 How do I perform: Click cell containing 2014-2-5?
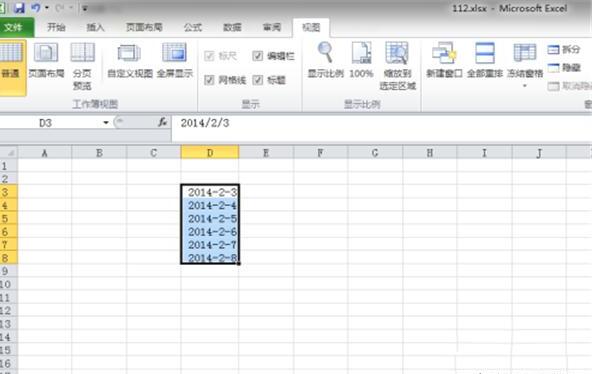tap(210, 219)
